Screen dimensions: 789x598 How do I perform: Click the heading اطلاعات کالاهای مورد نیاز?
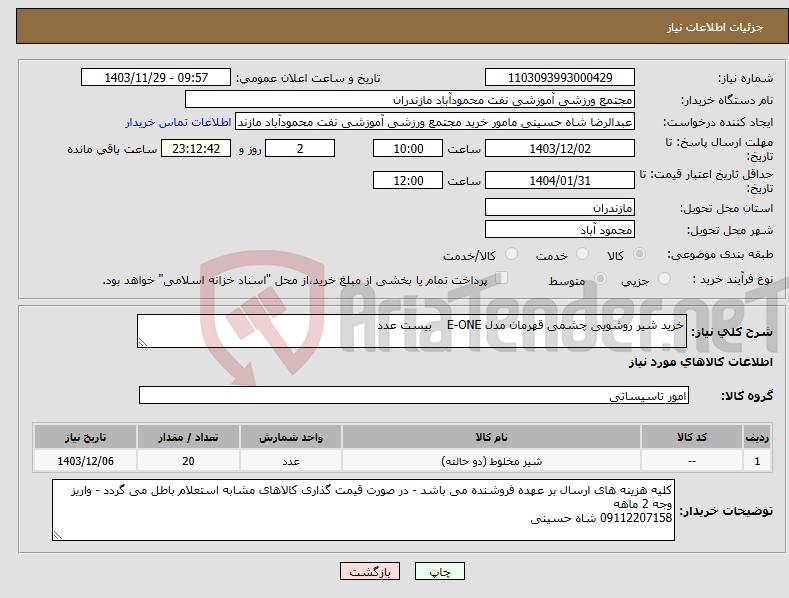tap(700, 362)
